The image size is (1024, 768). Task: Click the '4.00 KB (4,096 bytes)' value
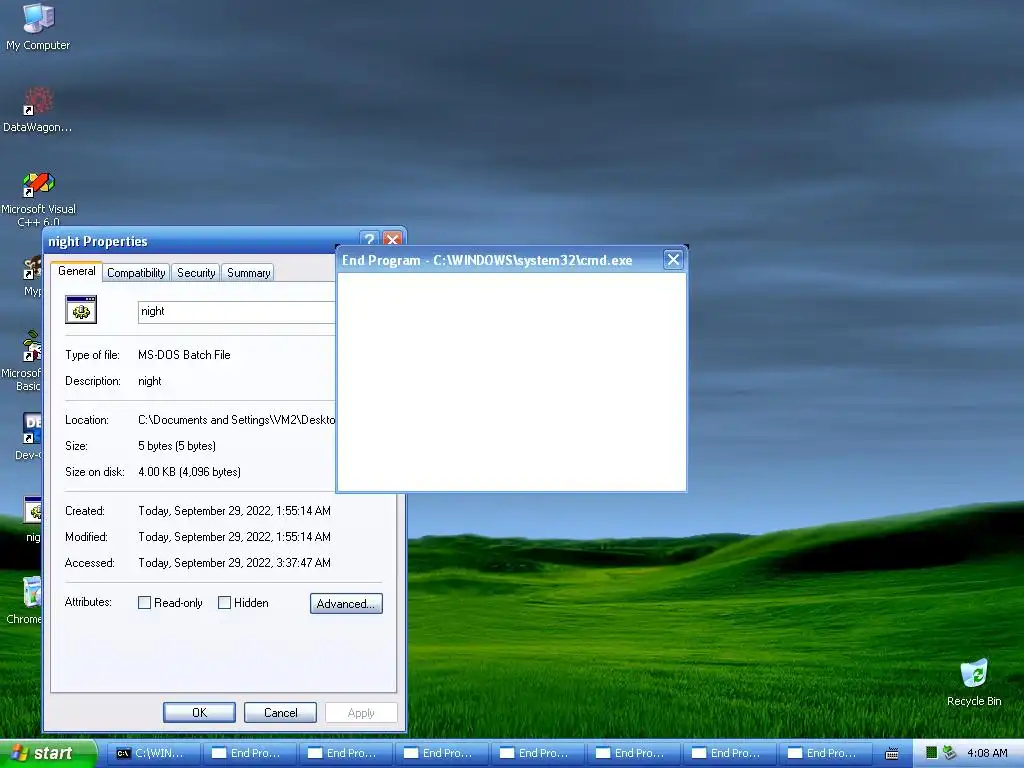189,472
